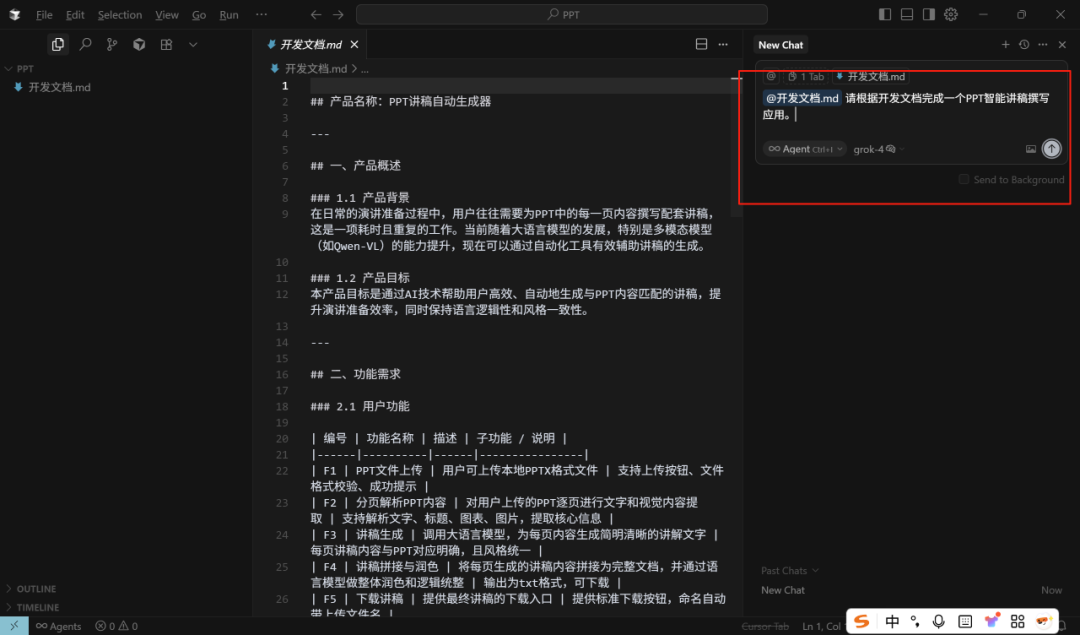Click the breadcrumb ellipsis after 开发文档.md

pos(365,69)
